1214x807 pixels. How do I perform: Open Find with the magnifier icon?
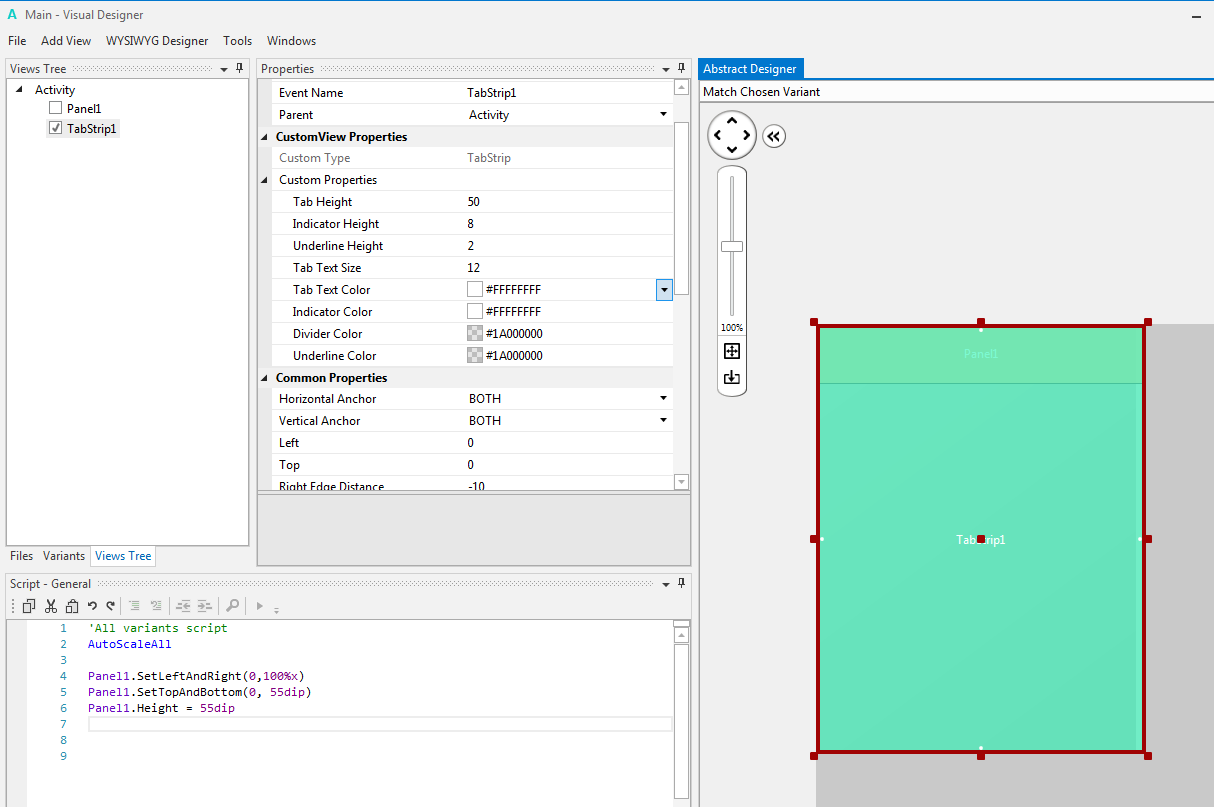point(232,605)
